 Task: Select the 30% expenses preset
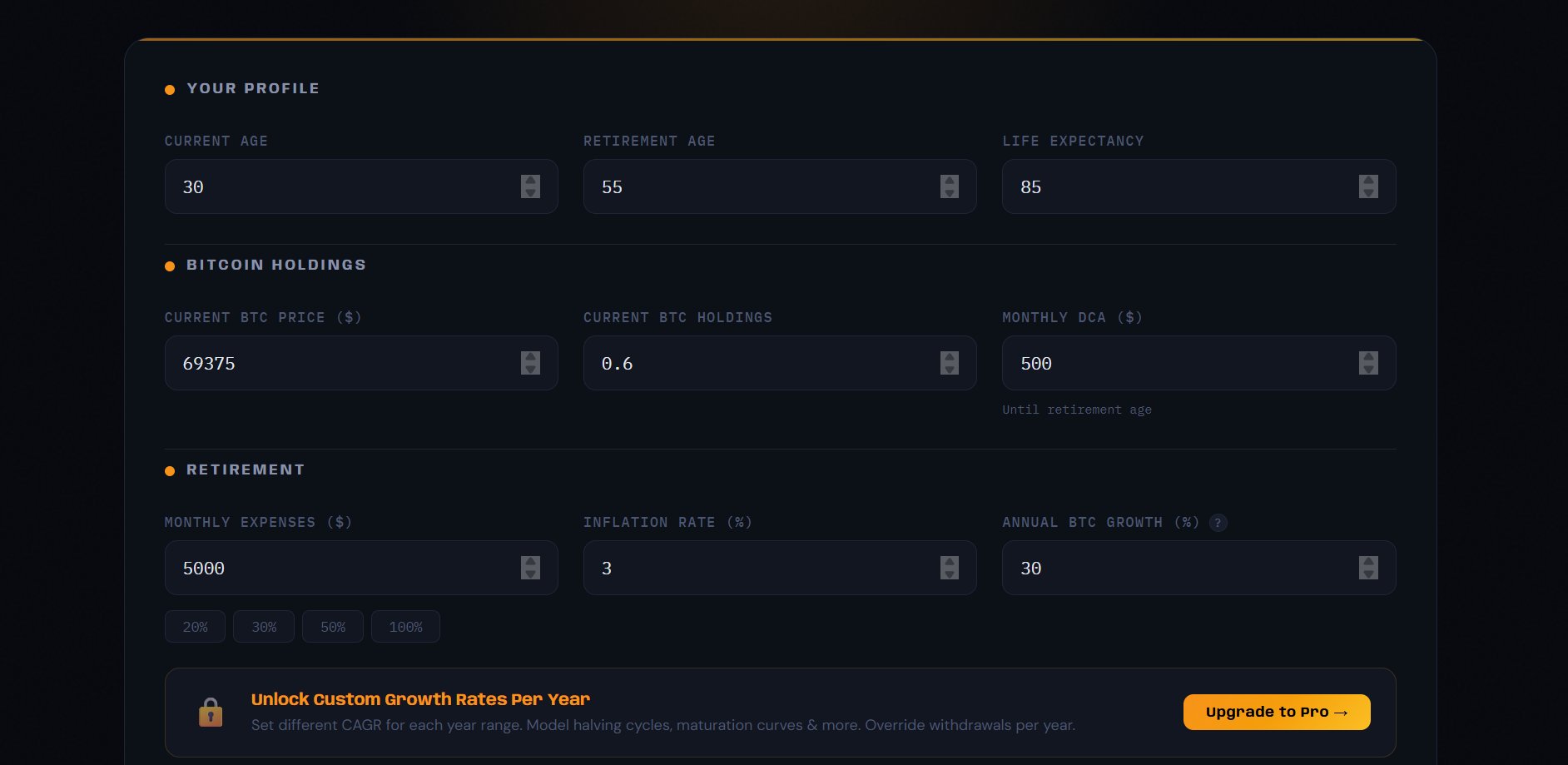[x=263, y=626]
